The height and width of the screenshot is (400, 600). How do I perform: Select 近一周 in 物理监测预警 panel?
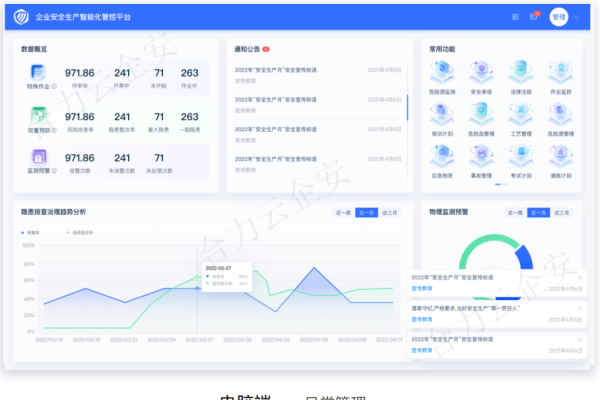pyautogui.click(x=515, y=212)
